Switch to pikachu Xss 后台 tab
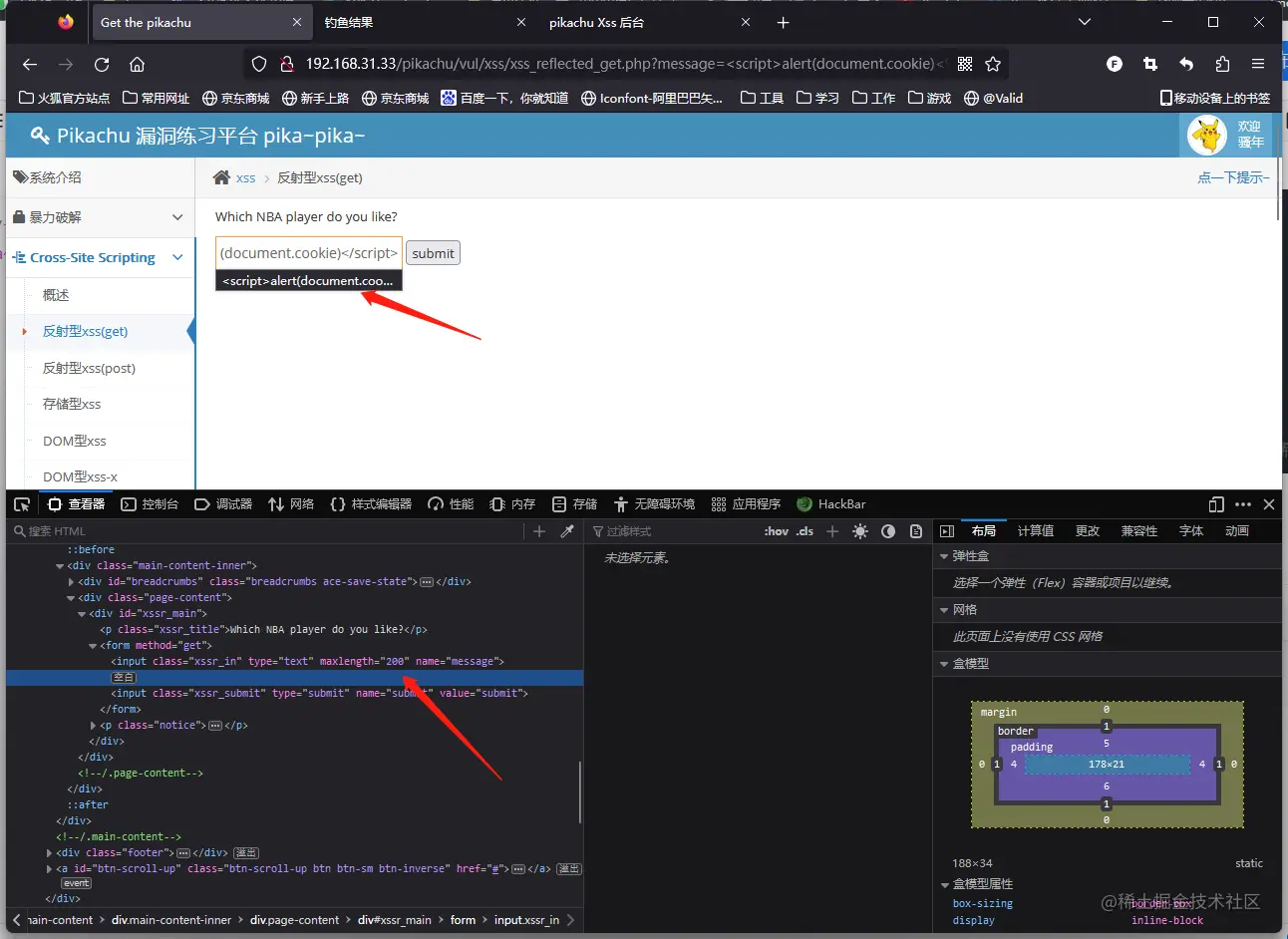Screen dimensions: 1288x939 pos(597,22)
